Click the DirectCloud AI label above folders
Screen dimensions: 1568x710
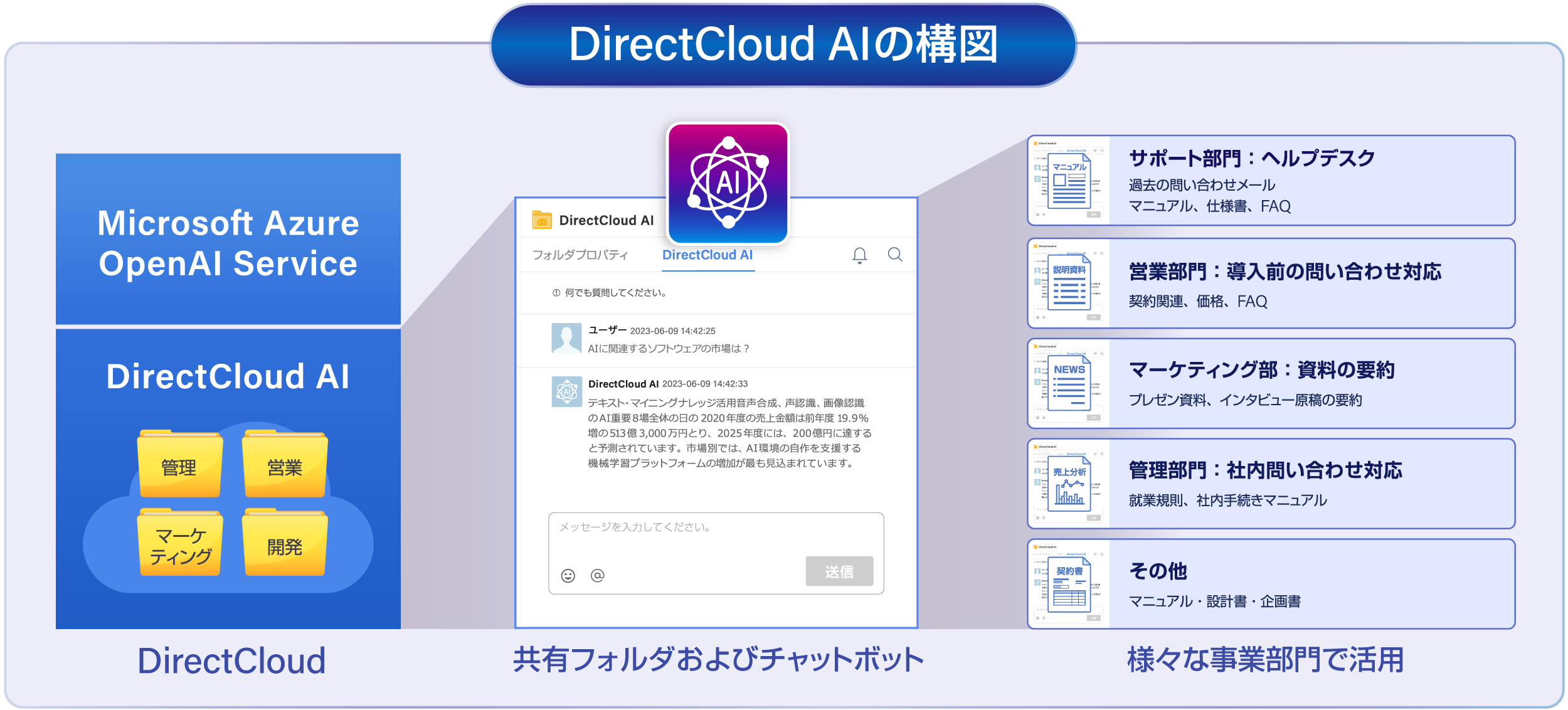pos(228,376)
